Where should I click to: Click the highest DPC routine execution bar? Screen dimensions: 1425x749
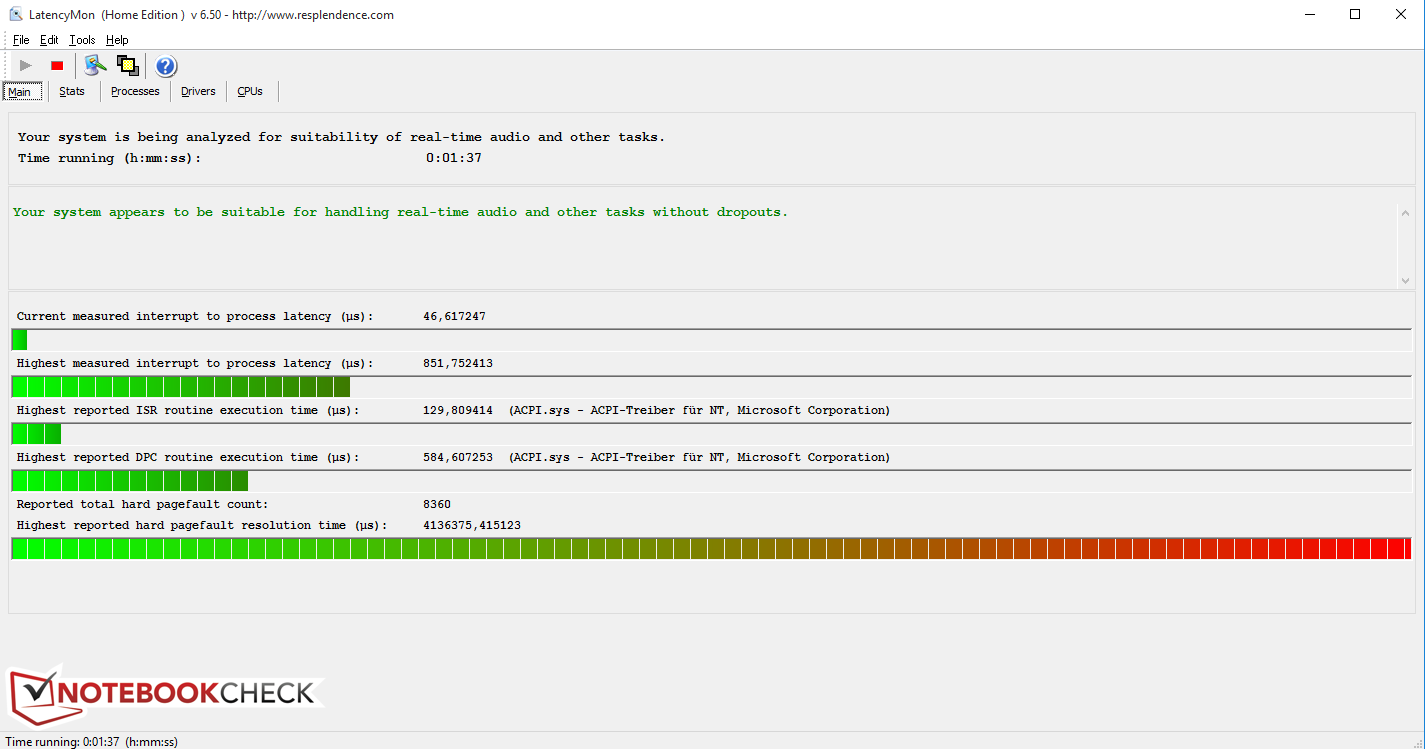click(711, 481)
